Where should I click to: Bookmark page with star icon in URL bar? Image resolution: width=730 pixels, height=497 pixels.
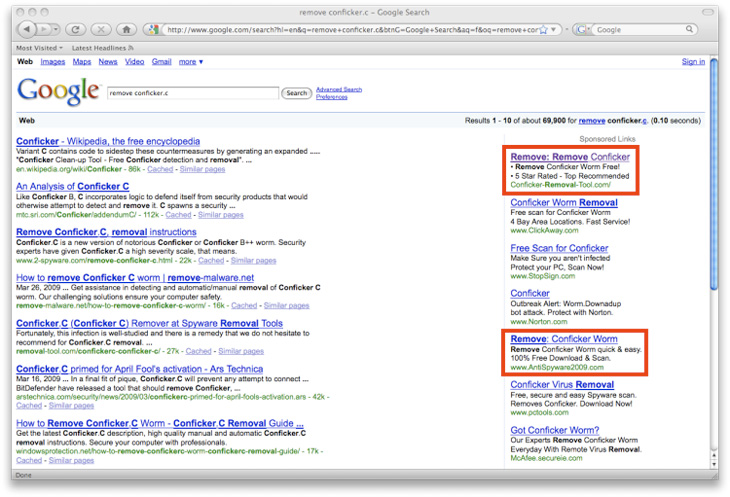(x=542, y=30)
